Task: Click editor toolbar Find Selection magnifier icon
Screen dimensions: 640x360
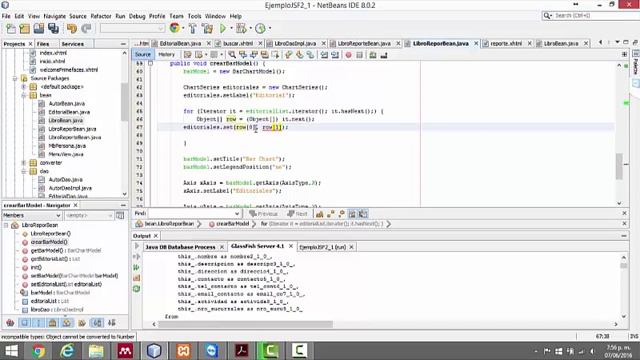Action: point(232,55)
